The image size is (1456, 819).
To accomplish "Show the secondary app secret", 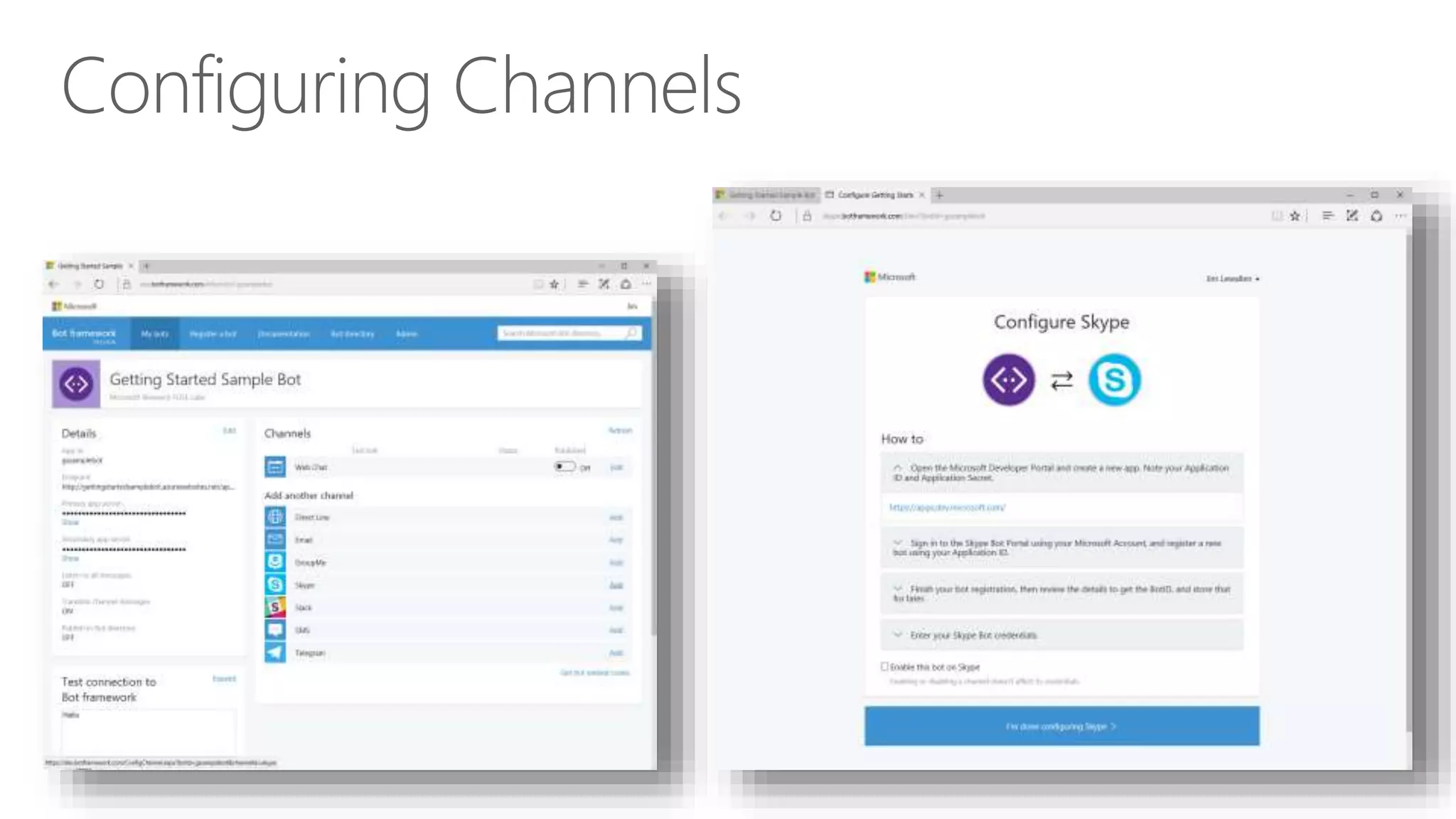I will [x=70, y=558].
